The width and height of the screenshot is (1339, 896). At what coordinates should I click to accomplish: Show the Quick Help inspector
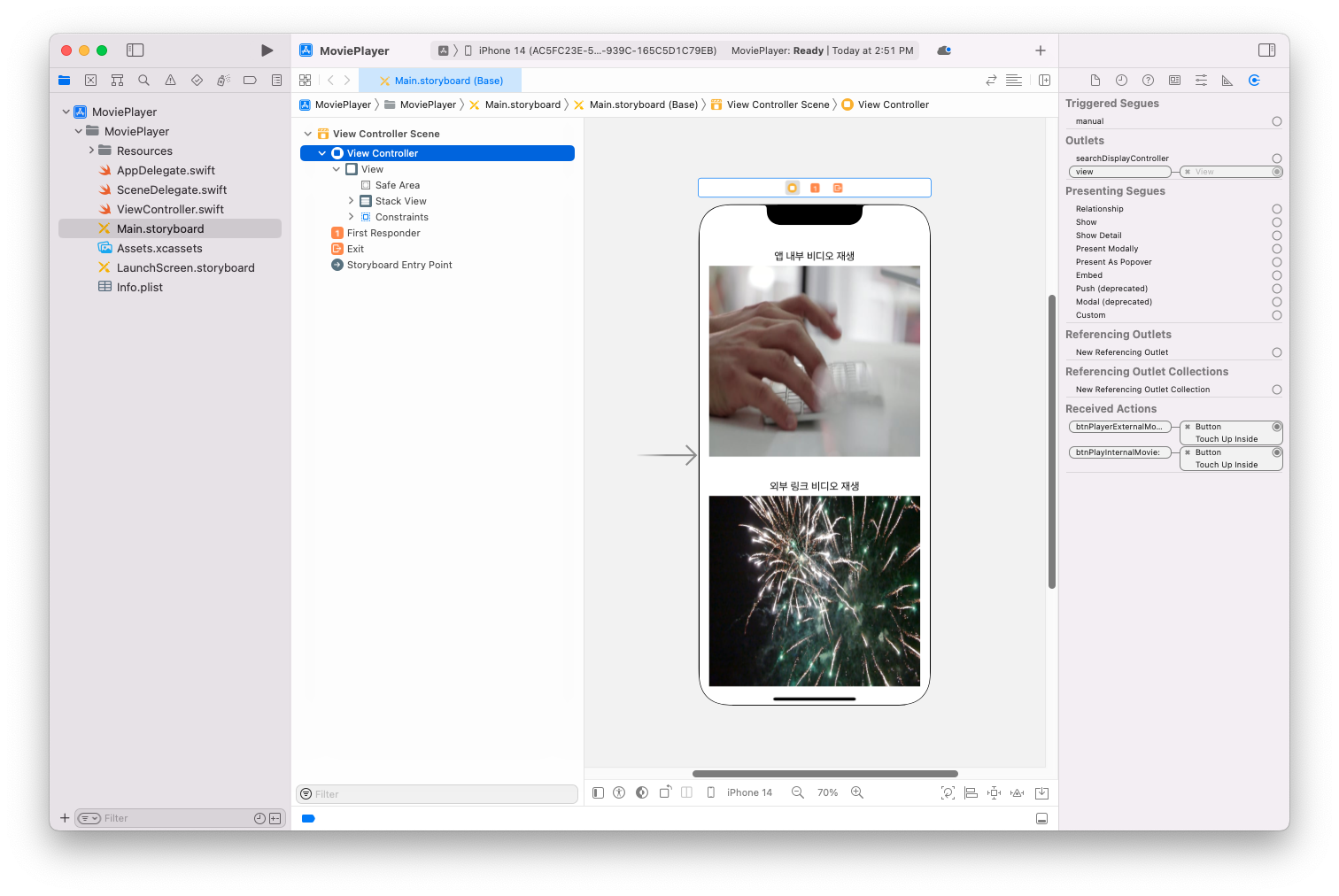[1149, 81]
